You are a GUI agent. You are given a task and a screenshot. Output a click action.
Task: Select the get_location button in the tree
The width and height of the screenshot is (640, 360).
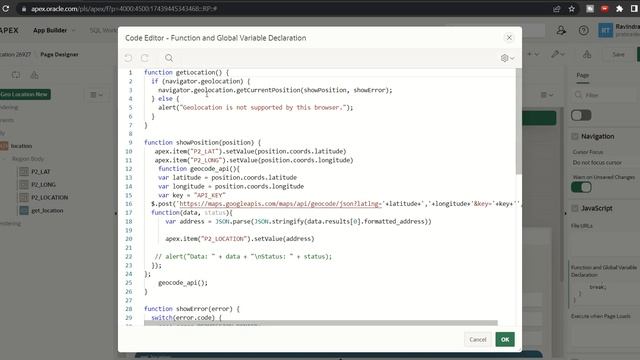pyautogui.click(x=47, y=211)
